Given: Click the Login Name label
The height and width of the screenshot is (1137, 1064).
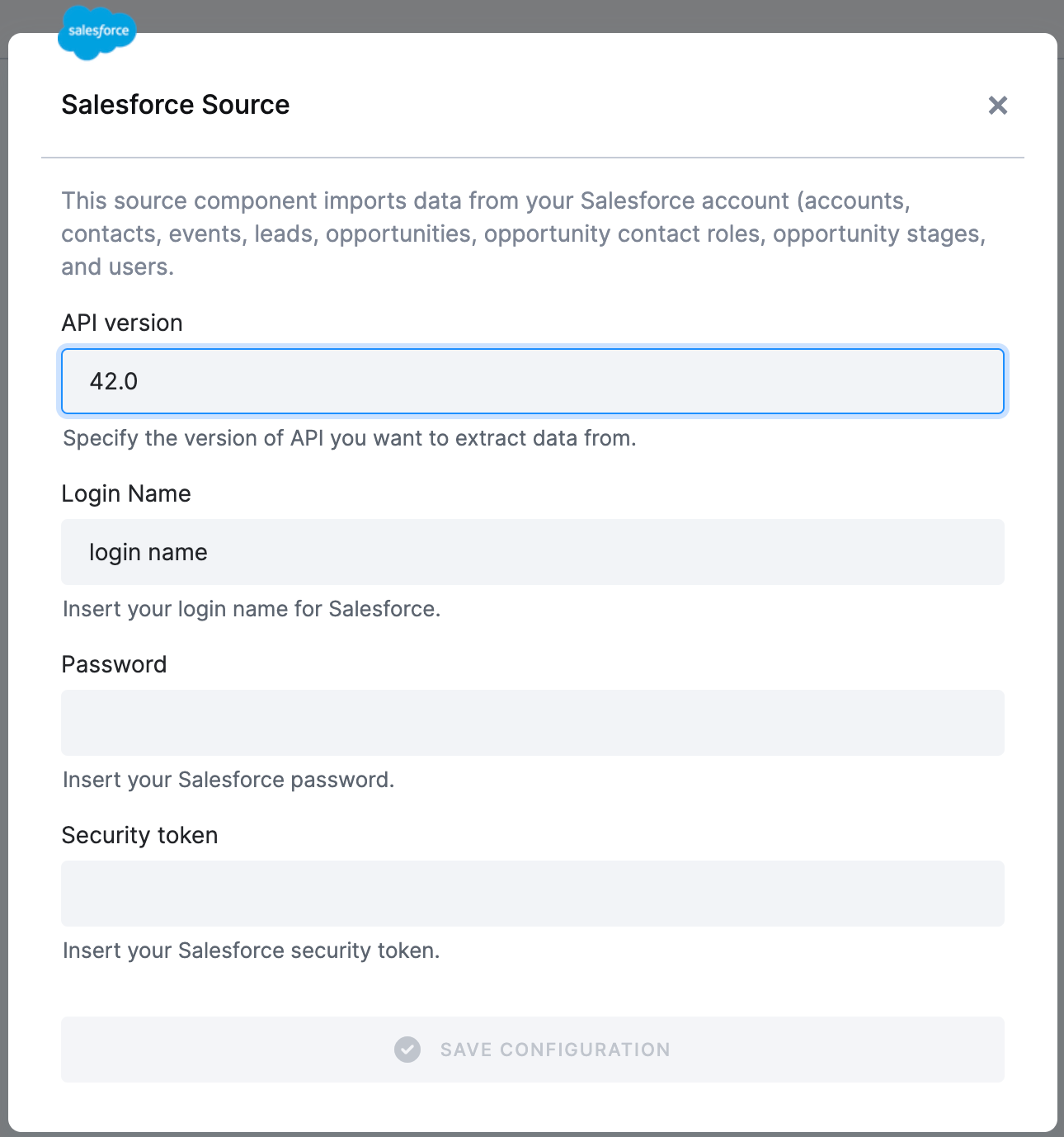Looking at the screenshot, I should (x=125, y=493).
